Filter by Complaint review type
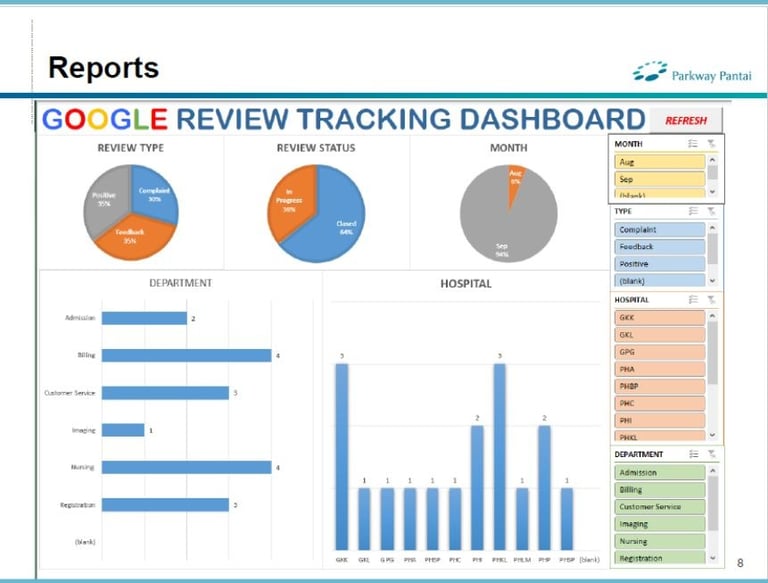 (x=659, y=229)
